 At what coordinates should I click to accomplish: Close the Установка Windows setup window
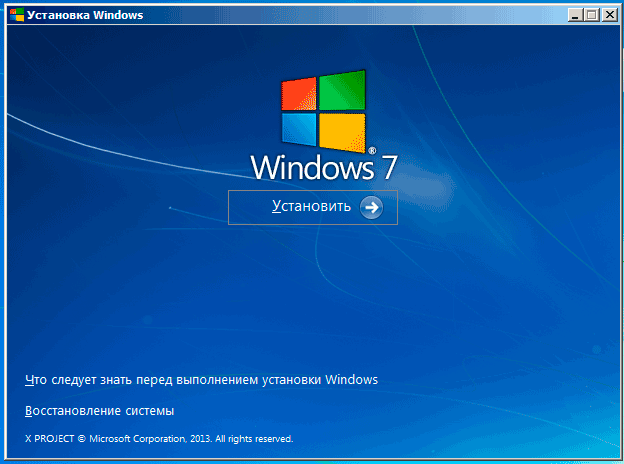pos(610,15)
